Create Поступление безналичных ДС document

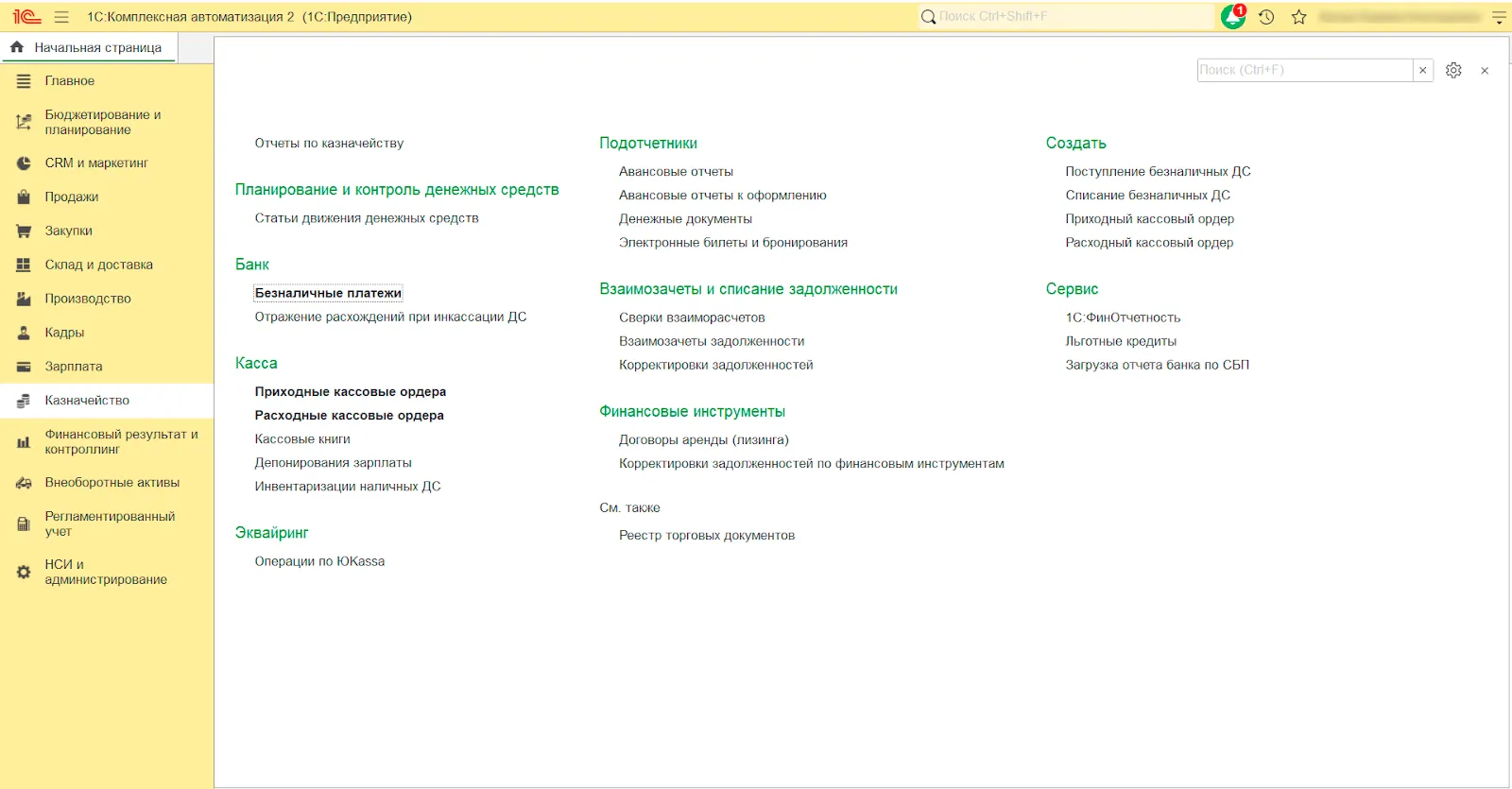[1158, 171]
